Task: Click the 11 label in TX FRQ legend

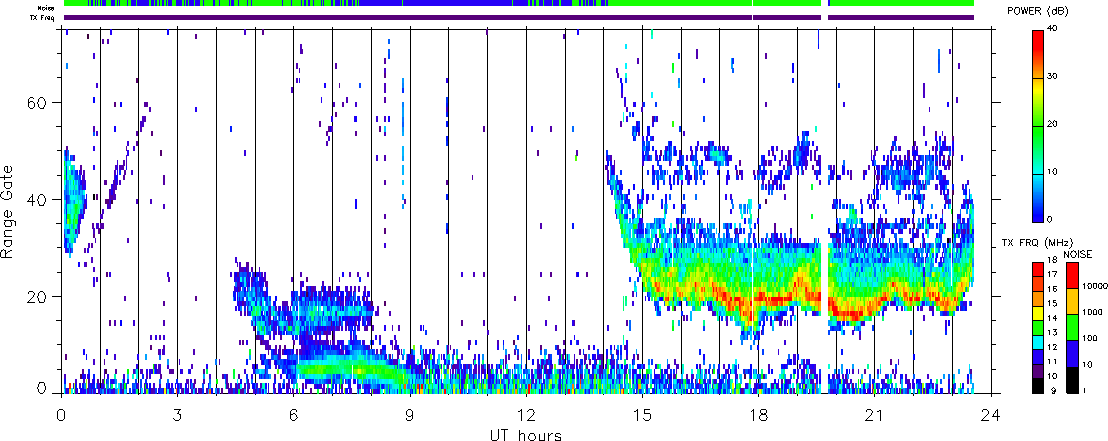Action: (x=1052, y=361)
